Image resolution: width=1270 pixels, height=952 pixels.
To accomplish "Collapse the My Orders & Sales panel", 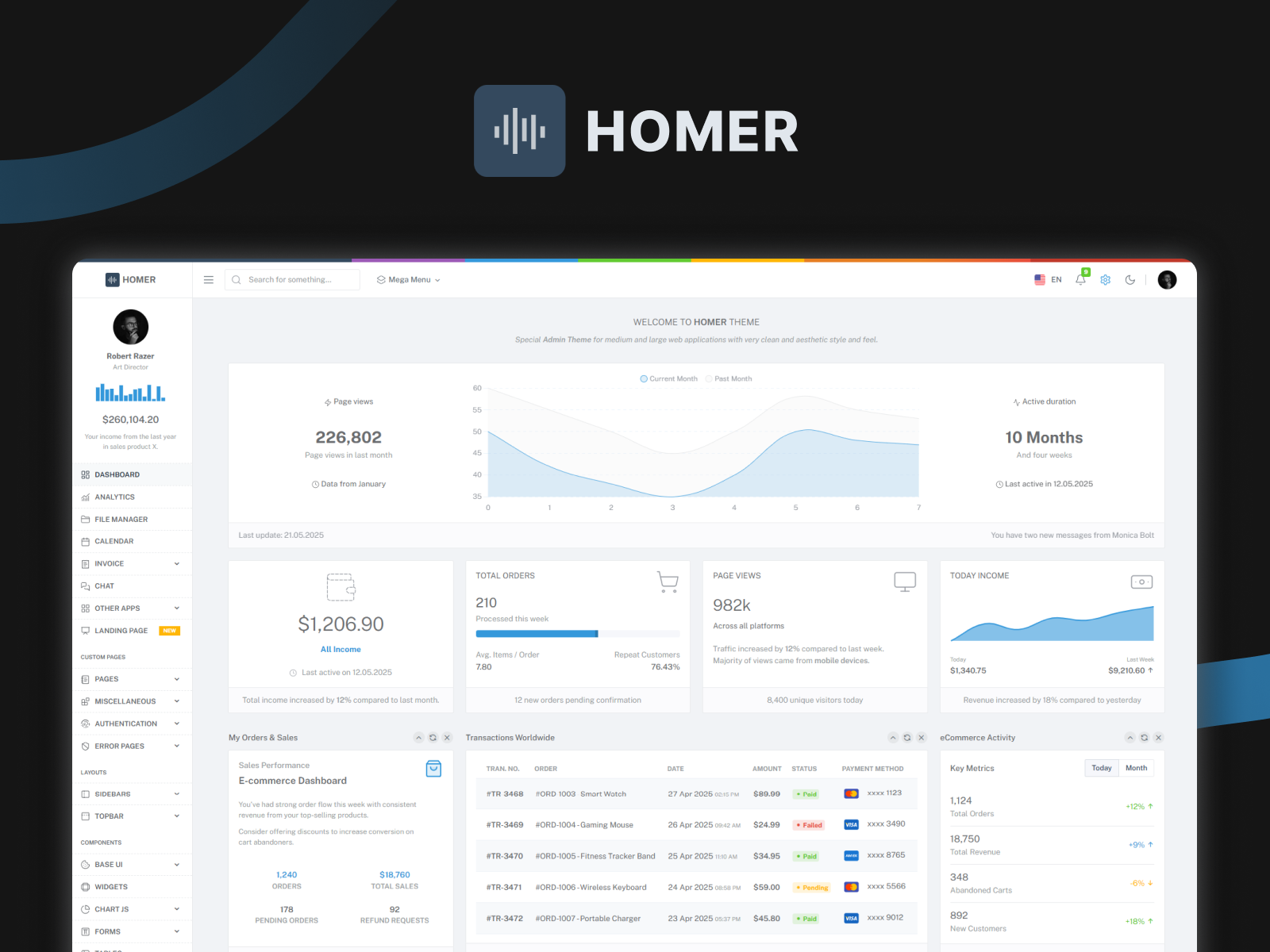I will pos(418,737).
